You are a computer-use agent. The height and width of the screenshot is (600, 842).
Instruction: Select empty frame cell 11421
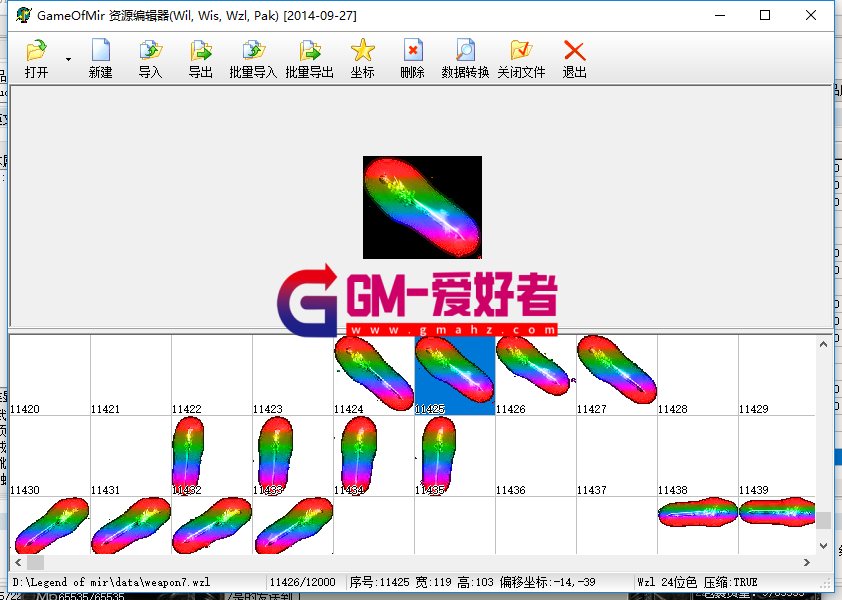tap(131, 375)
